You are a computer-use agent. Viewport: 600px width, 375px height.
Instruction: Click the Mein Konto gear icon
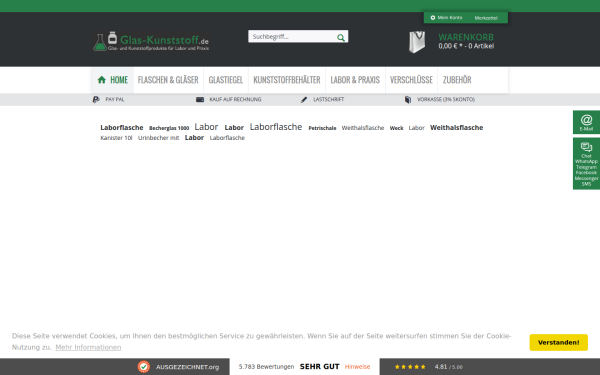tap(433, 18)
